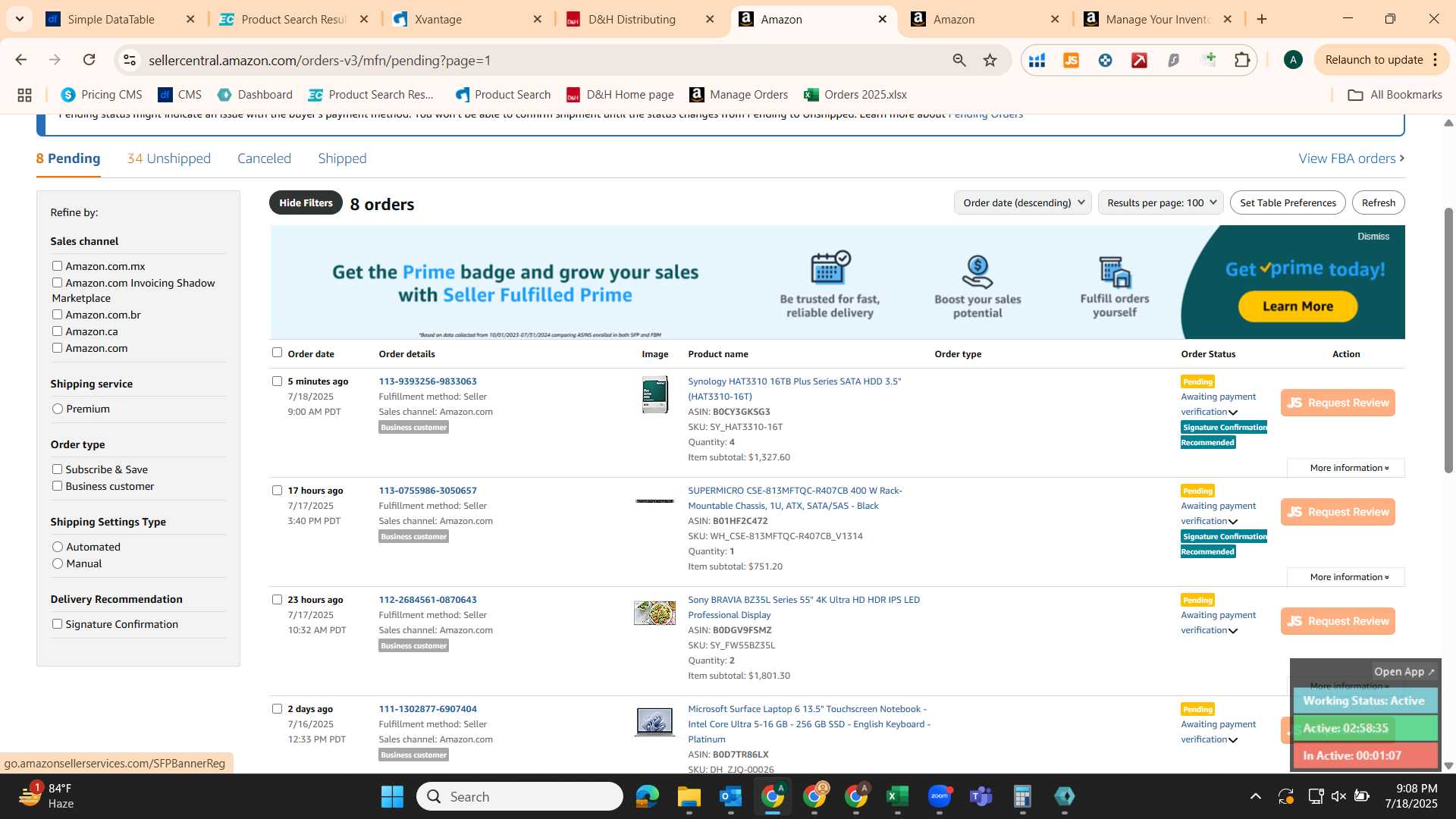Screen dimensions: 1456x819
Task: Click the address bar URL field
Action: tap(531, 60)
